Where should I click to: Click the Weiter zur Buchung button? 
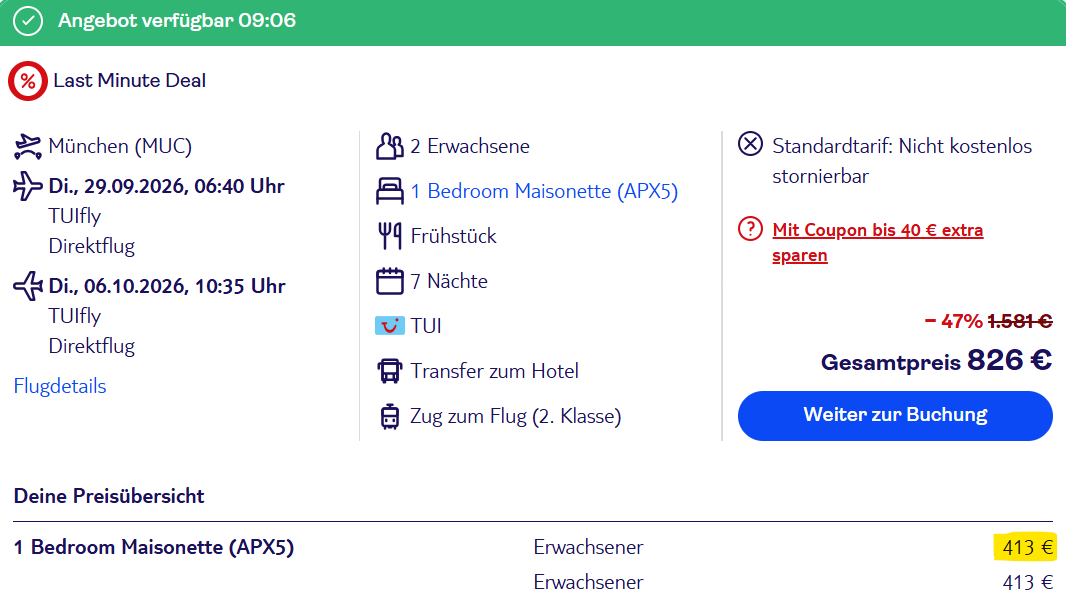click(x=895, y=416)
